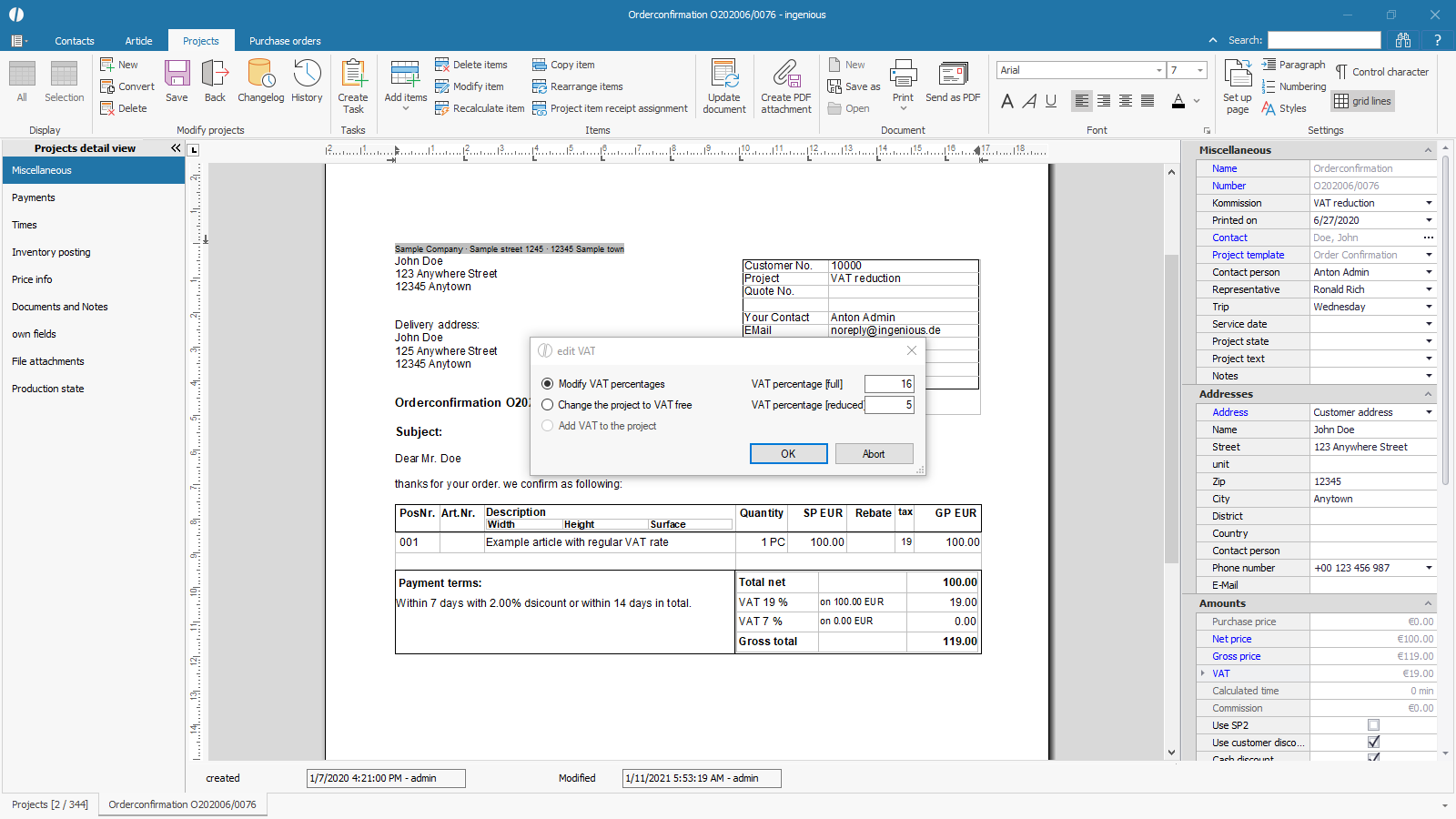Image resolution: width=1456 pixels, height=819 pixels.
Task: Click Abort in edit VAT dialog
Action: 874,454
